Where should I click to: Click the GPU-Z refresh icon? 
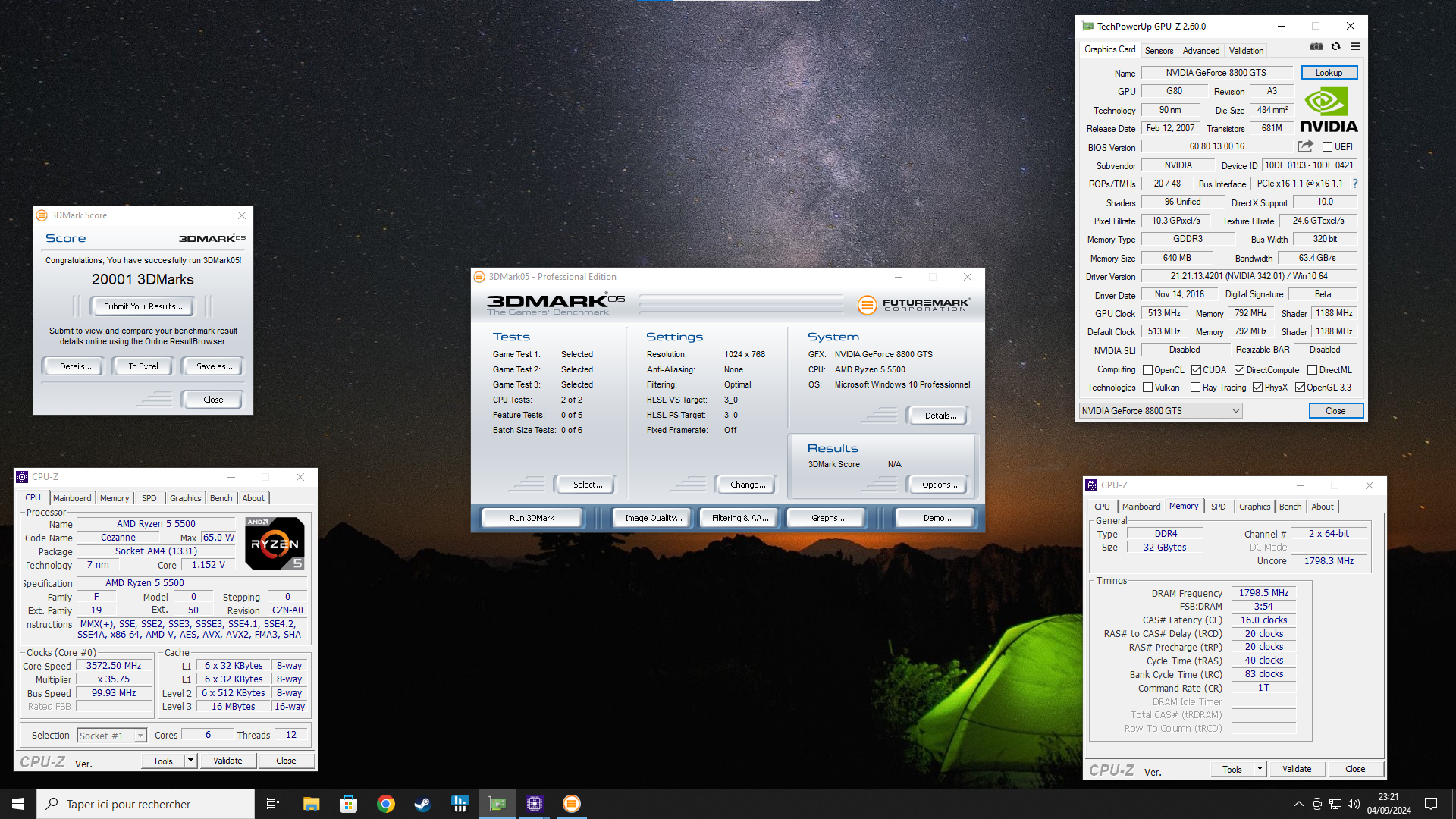(x=1336, y=47)
